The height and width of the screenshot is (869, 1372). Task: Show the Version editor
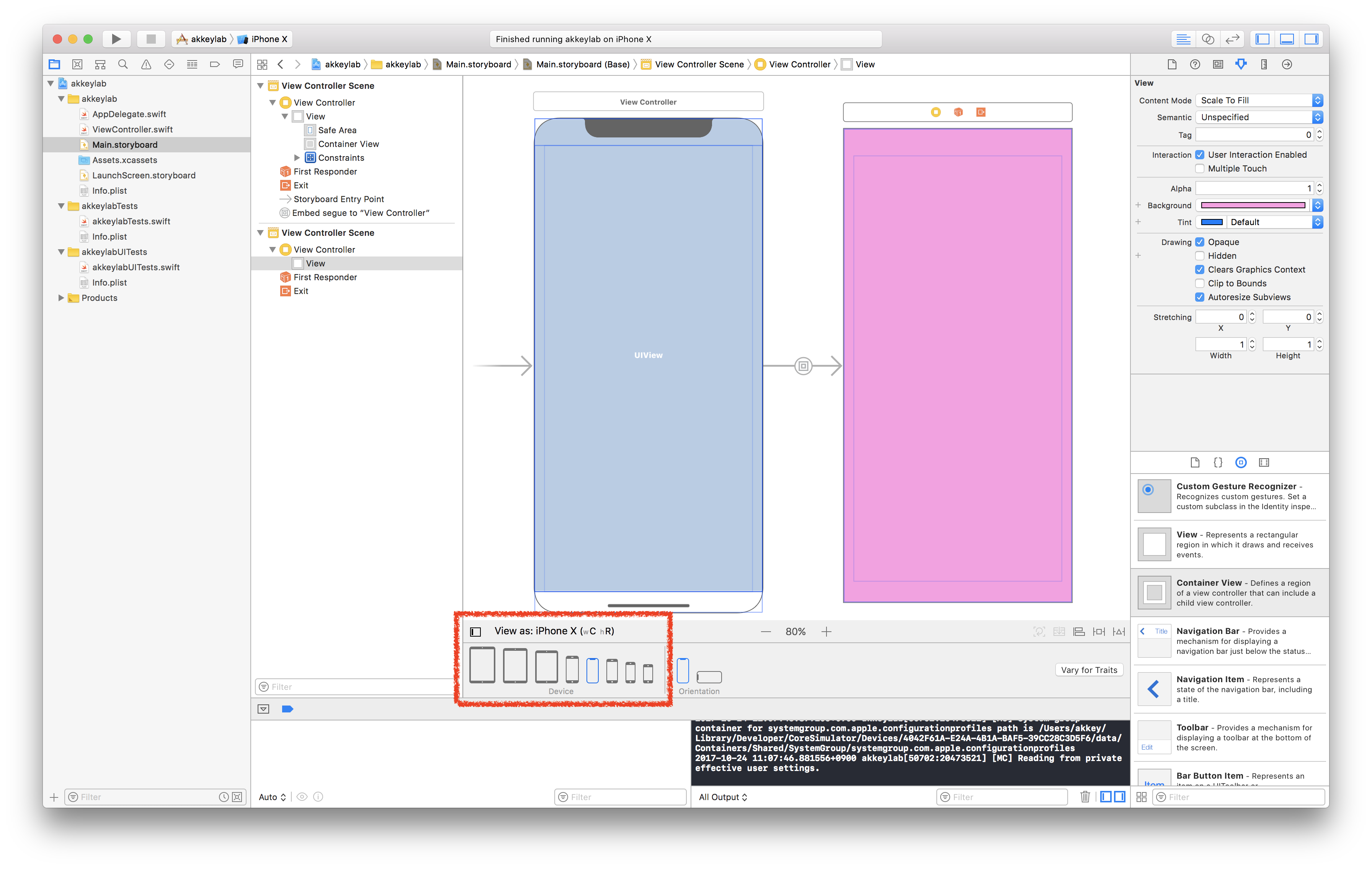tap(1232, 39)
